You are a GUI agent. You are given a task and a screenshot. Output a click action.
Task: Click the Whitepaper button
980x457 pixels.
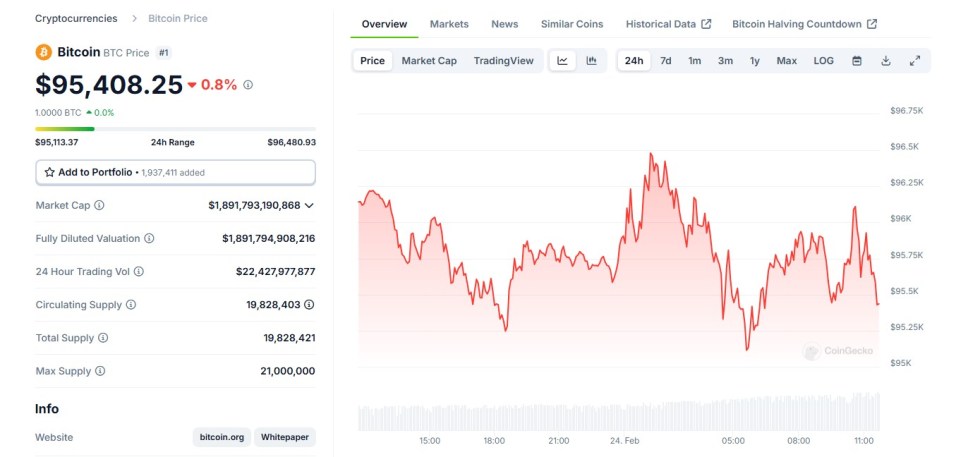coord(285,437)
